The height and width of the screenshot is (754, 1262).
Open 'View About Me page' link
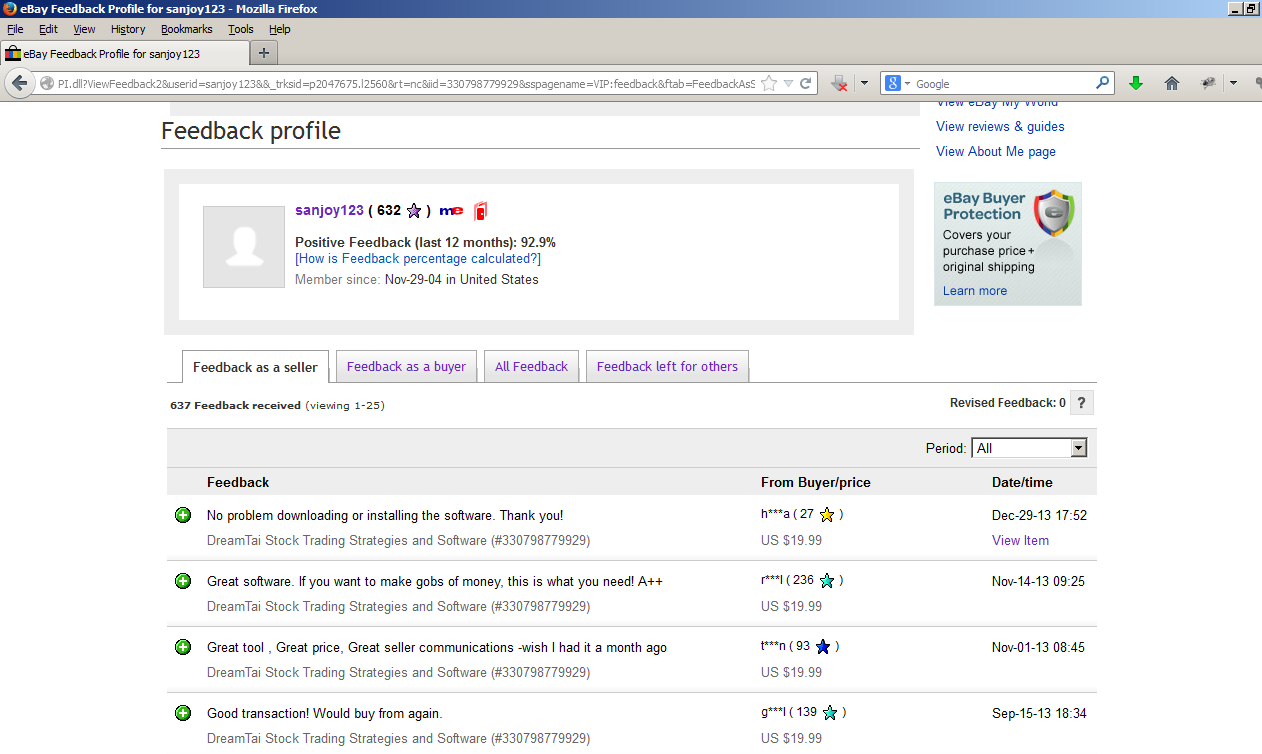[996, 151]
